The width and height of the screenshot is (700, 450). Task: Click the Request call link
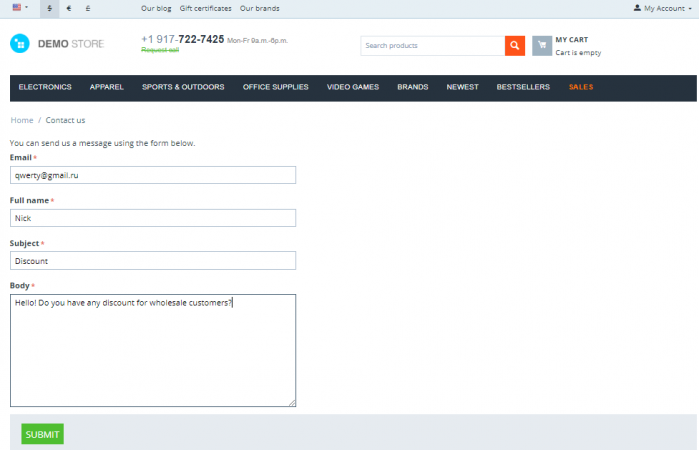coord(160,50)
